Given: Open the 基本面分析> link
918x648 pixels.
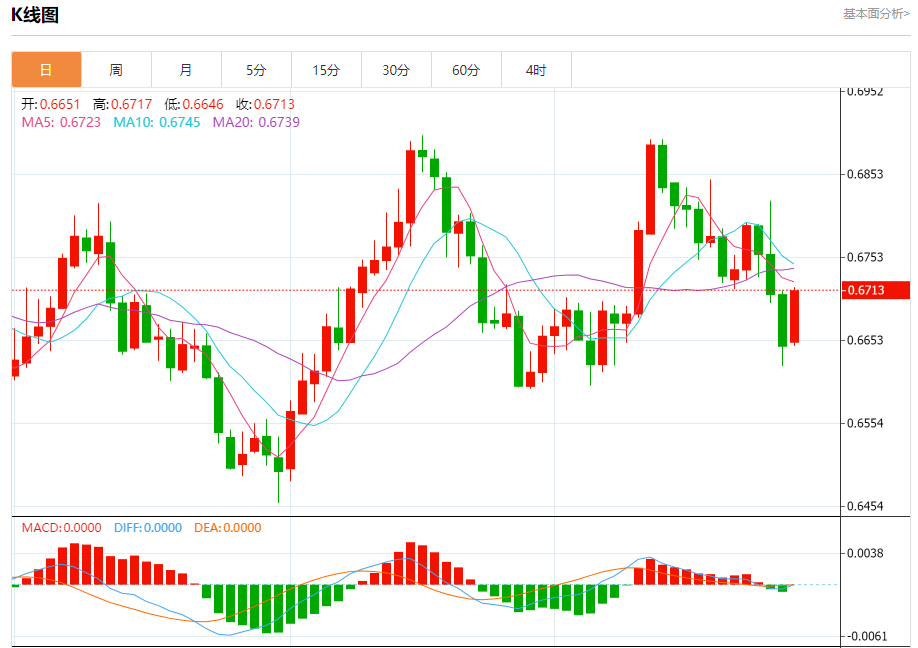Looking at the screenshot, I should click(x=876, y=13).
